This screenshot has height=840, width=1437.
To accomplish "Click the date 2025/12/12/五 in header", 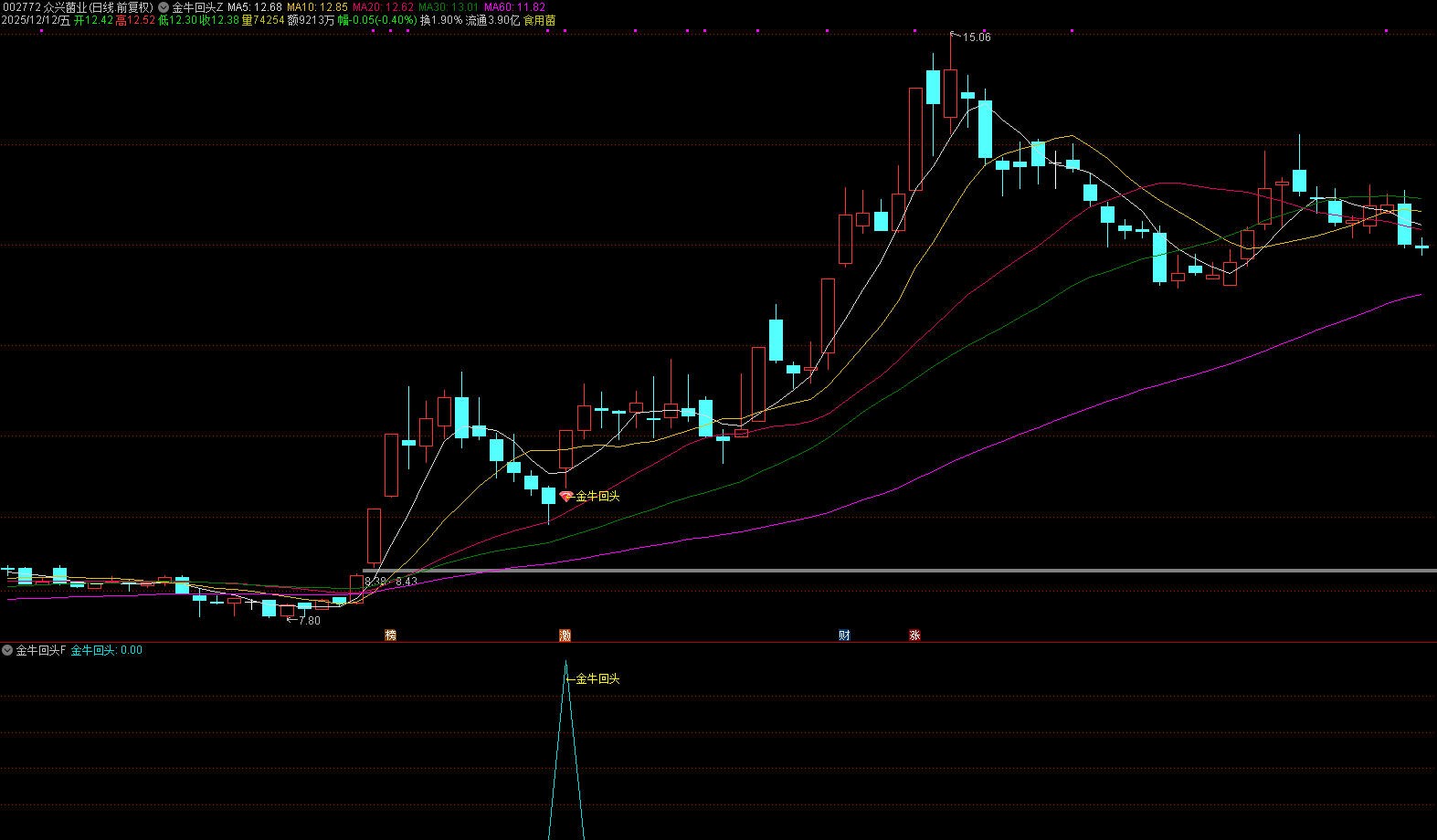I will point(36,20).
